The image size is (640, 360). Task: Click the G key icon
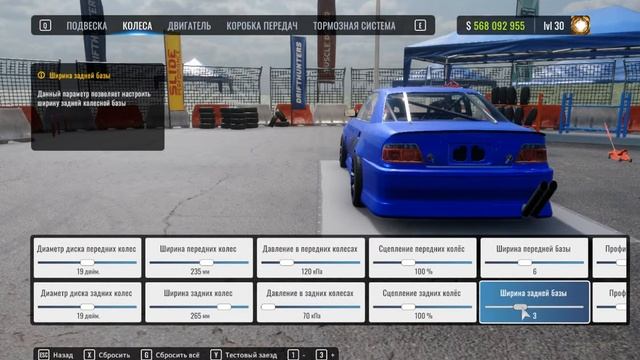(146, 355)
